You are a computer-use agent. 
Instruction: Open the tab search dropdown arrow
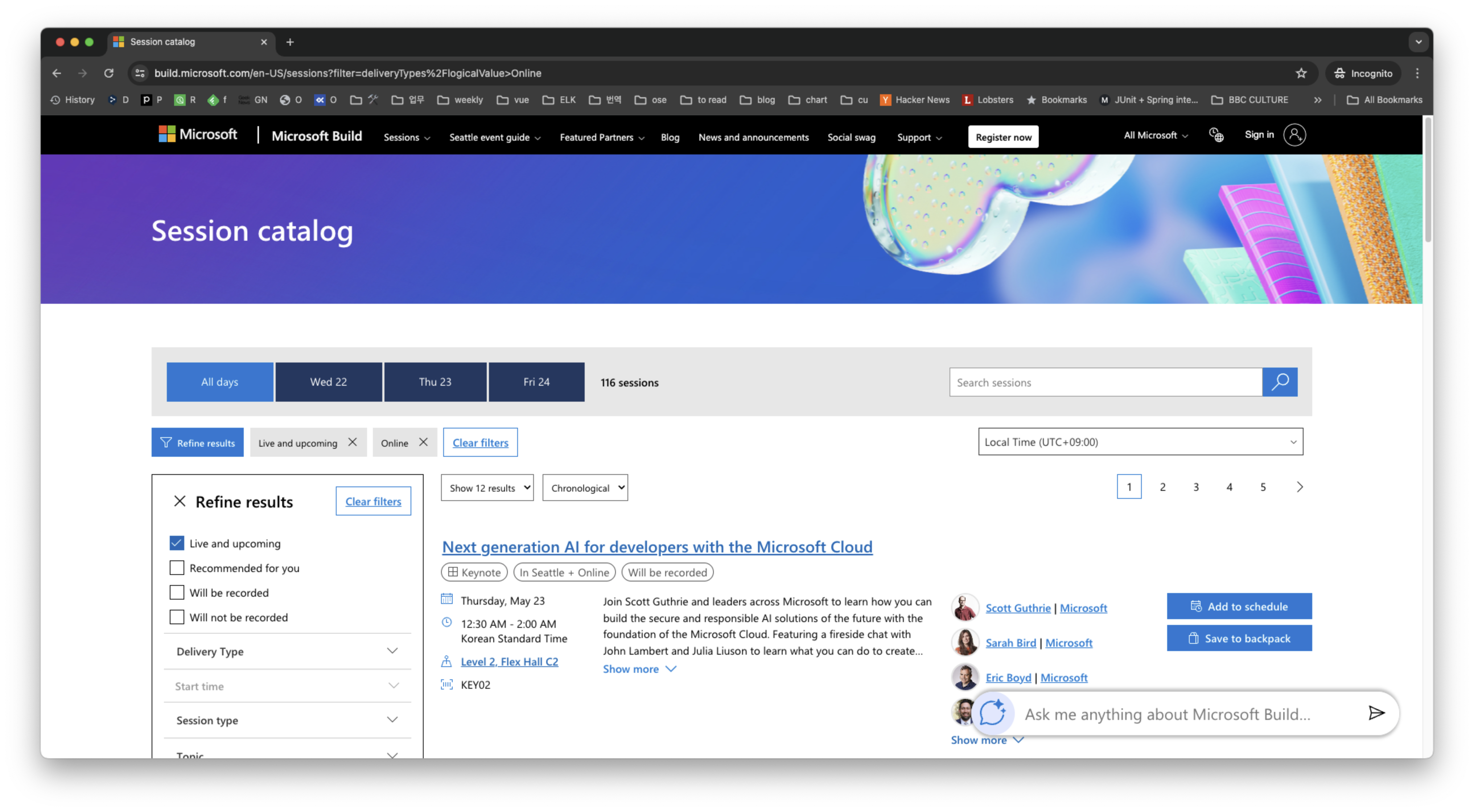(1418, 42)
